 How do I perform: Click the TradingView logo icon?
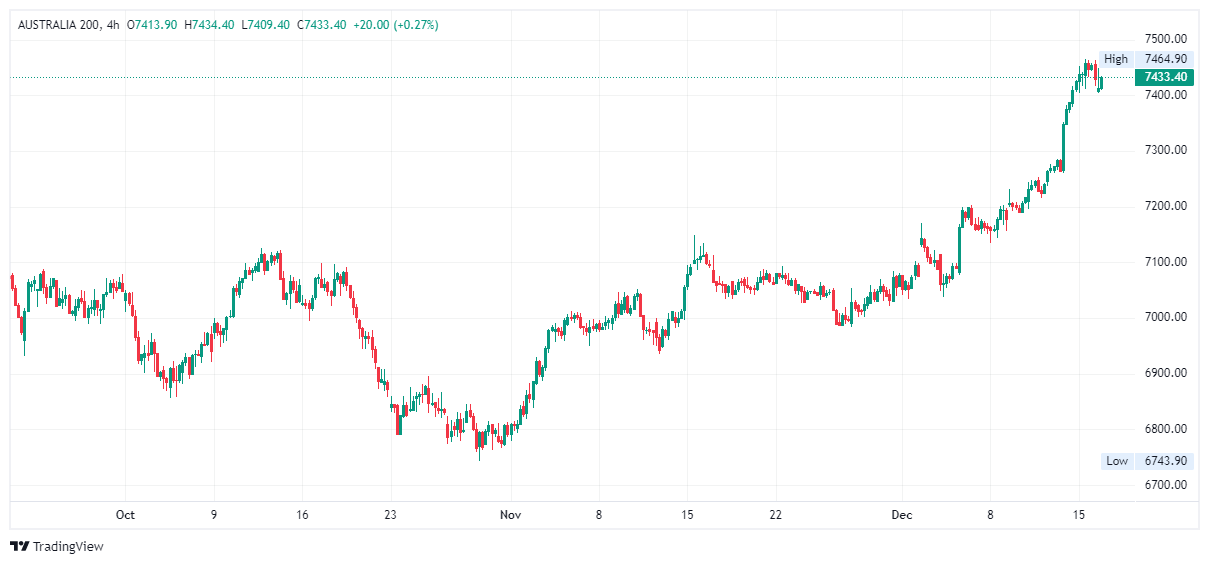click(19, 546)
